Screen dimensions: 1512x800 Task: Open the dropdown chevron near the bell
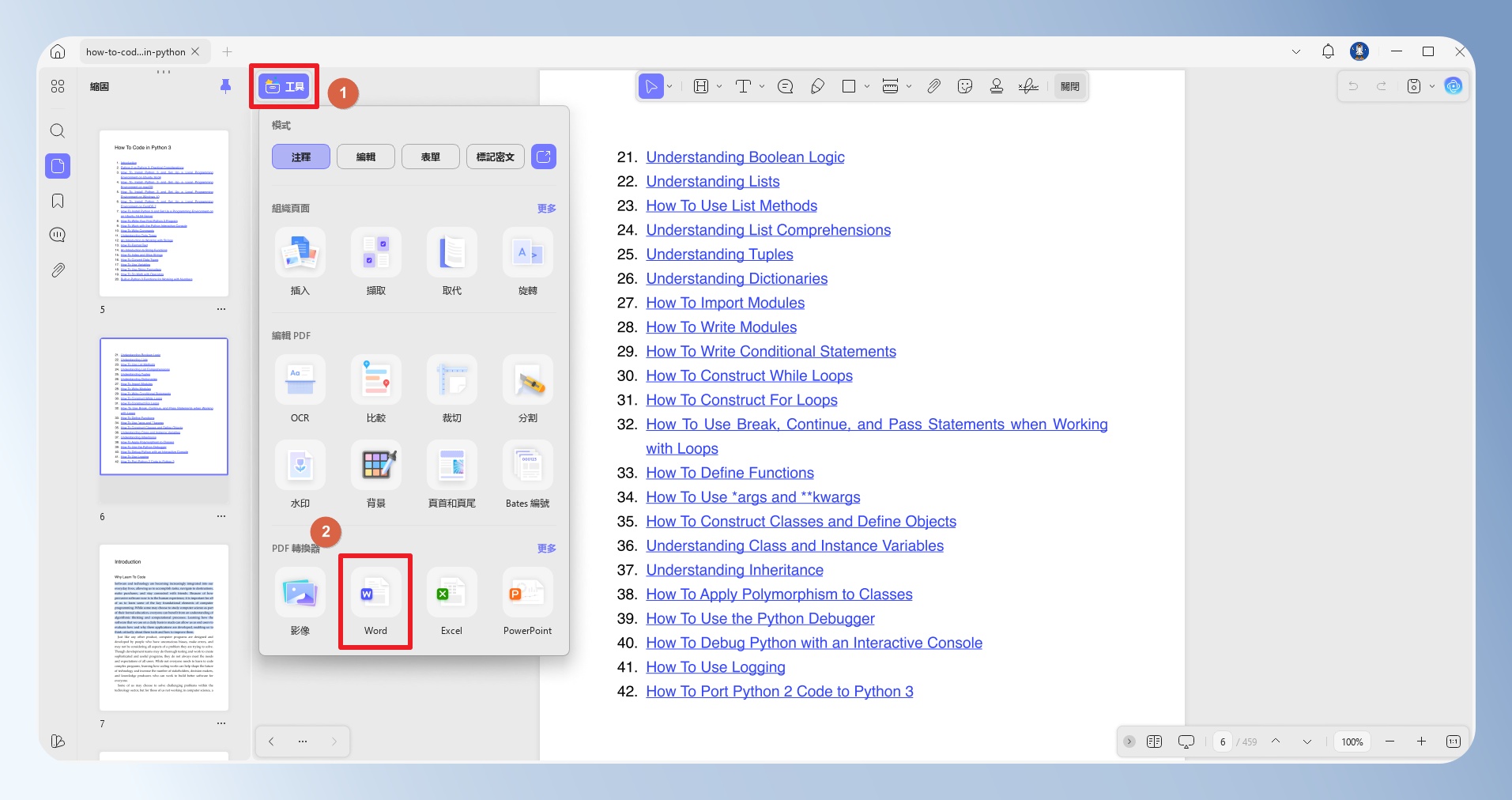point(1296,51)
